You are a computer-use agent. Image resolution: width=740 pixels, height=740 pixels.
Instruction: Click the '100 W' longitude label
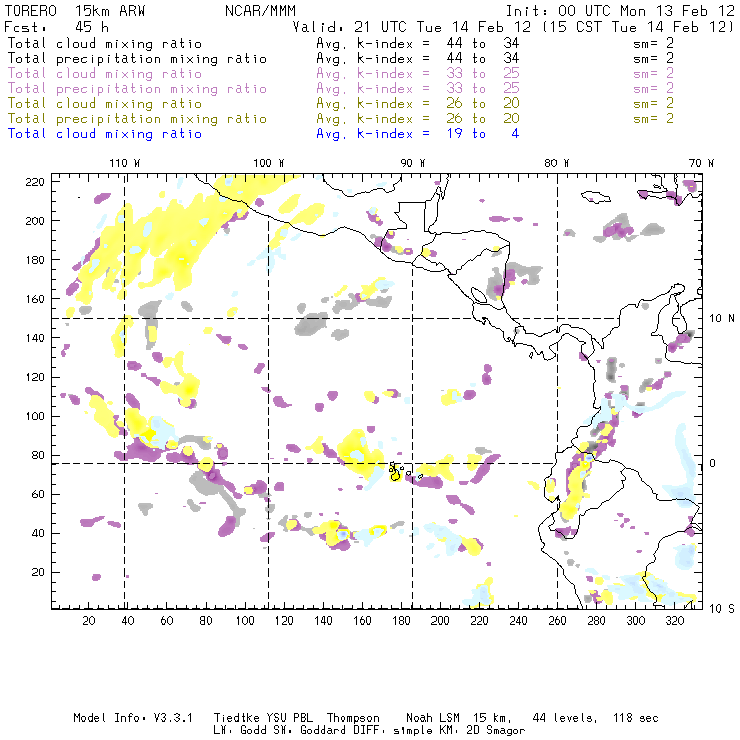[269, 163]
